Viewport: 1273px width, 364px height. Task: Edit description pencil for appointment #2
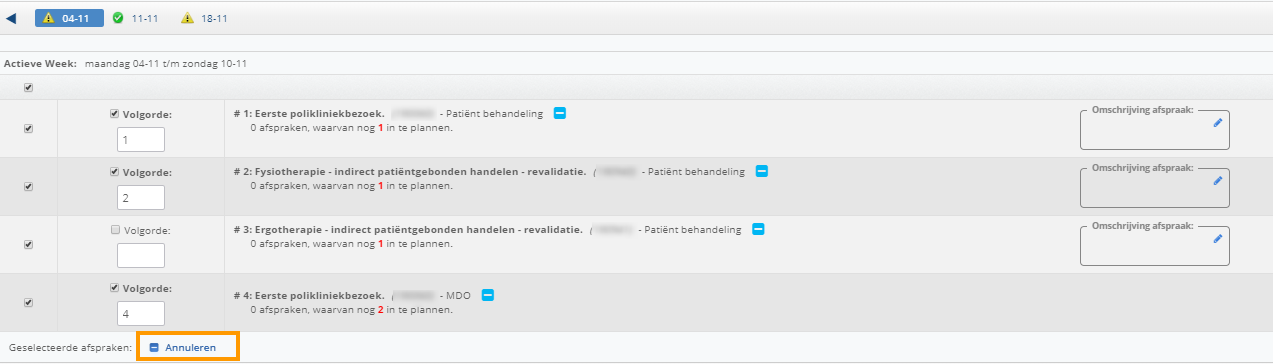[x=1217, y=181]
